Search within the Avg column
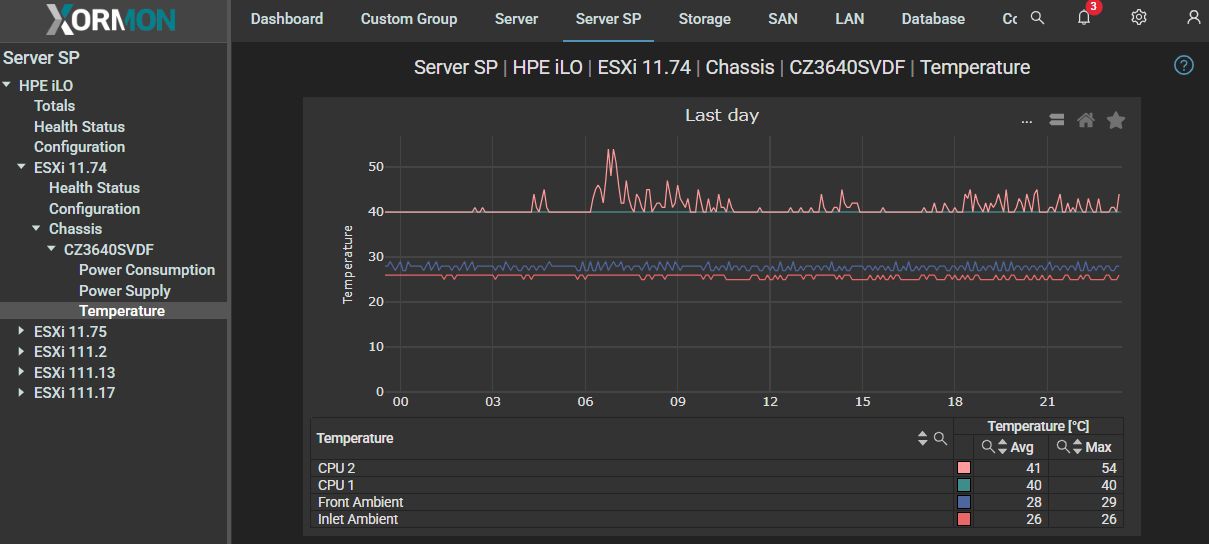The height and width of the screenshot is (544, 1209). [x=987, y=447]
